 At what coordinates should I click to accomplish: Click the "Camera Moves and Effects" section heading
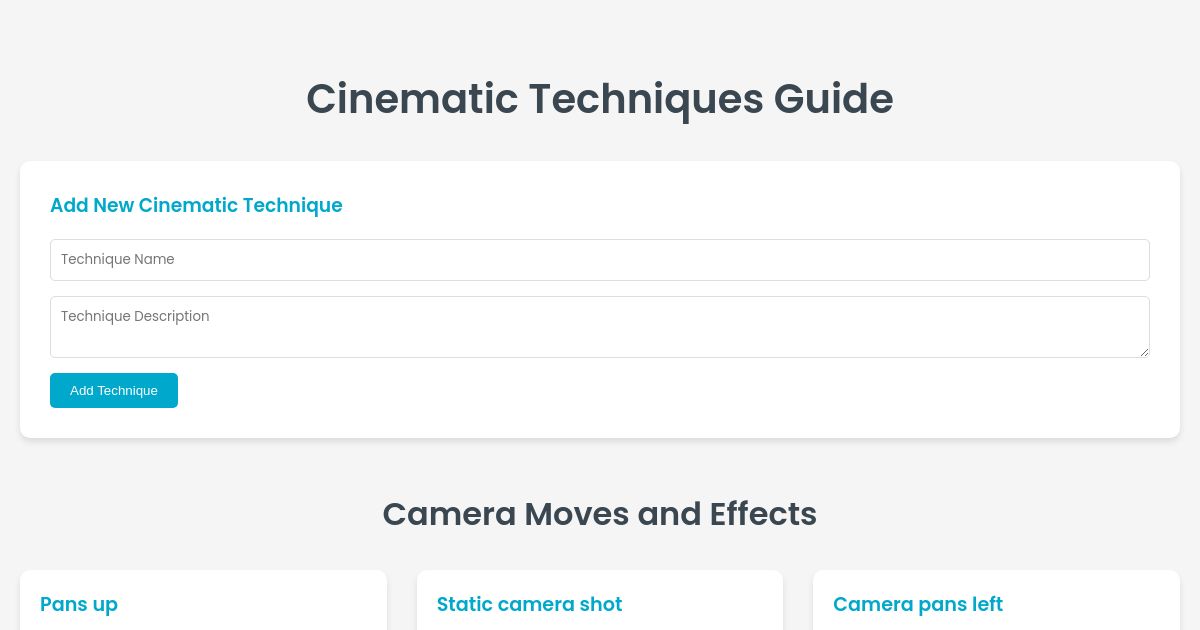tap(600, 513)
